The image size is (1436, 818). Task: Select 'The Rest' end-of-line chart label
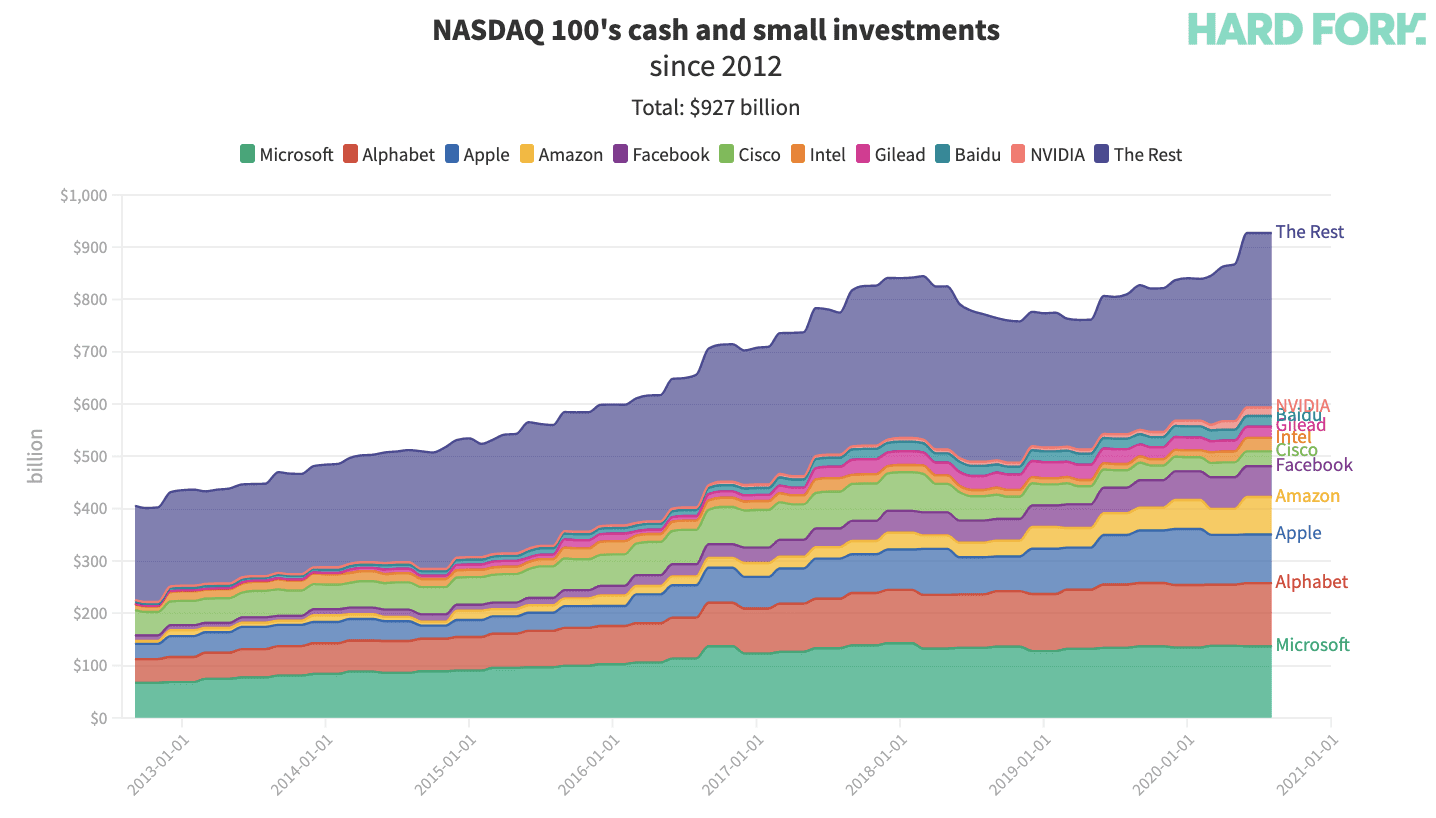point(1310,232)
